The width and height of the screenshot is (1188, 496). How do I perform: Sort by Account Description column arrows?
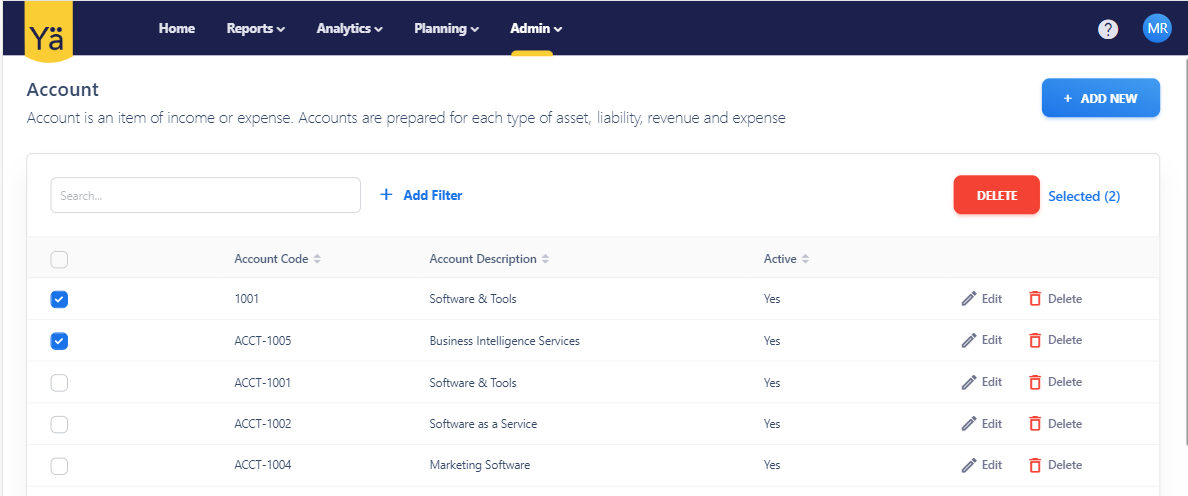click(545, 259)
